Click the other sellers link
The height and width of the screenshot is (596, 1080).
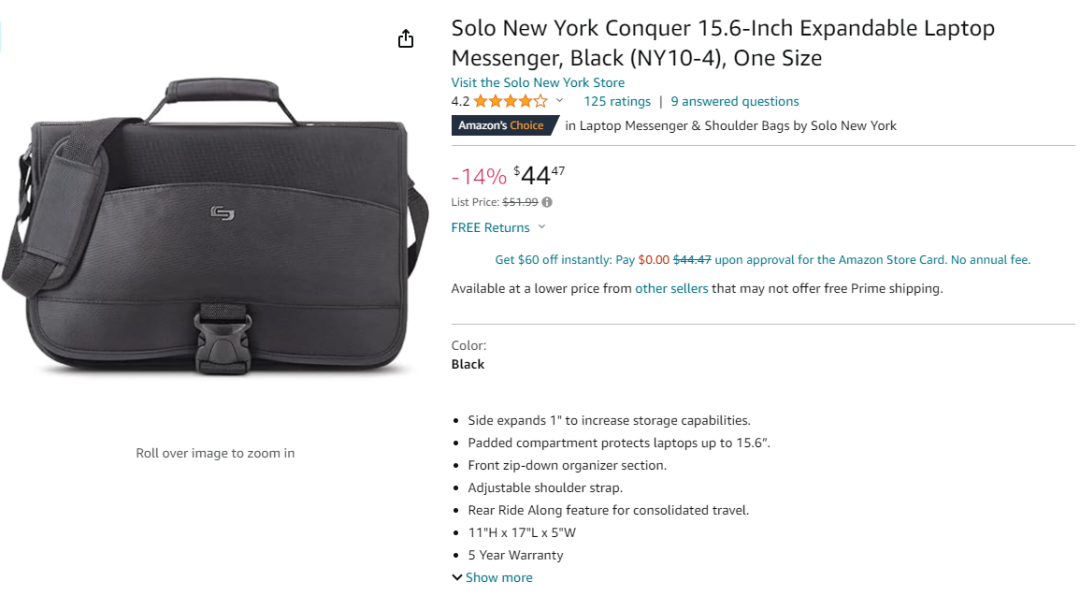tap(671, 289)
